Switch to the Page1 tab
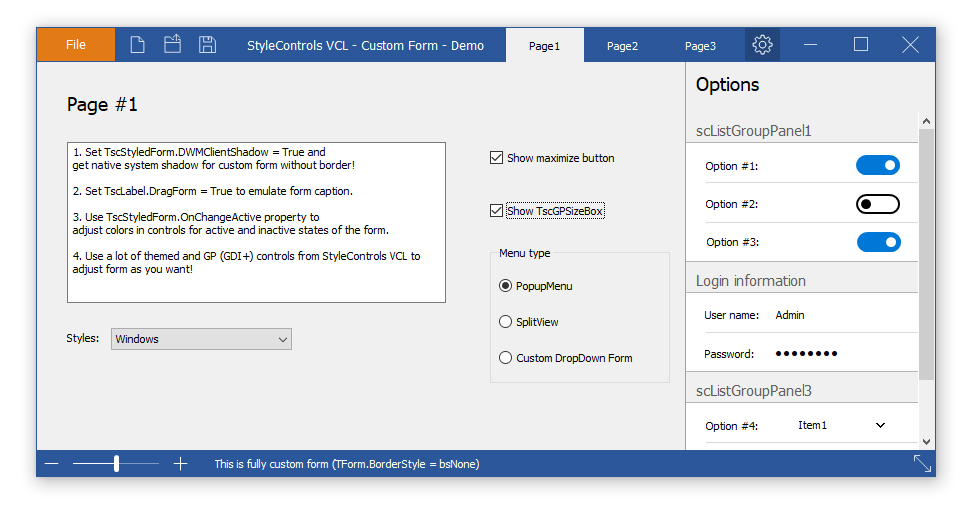Screen dimensions: 973x516 [545, 45]
